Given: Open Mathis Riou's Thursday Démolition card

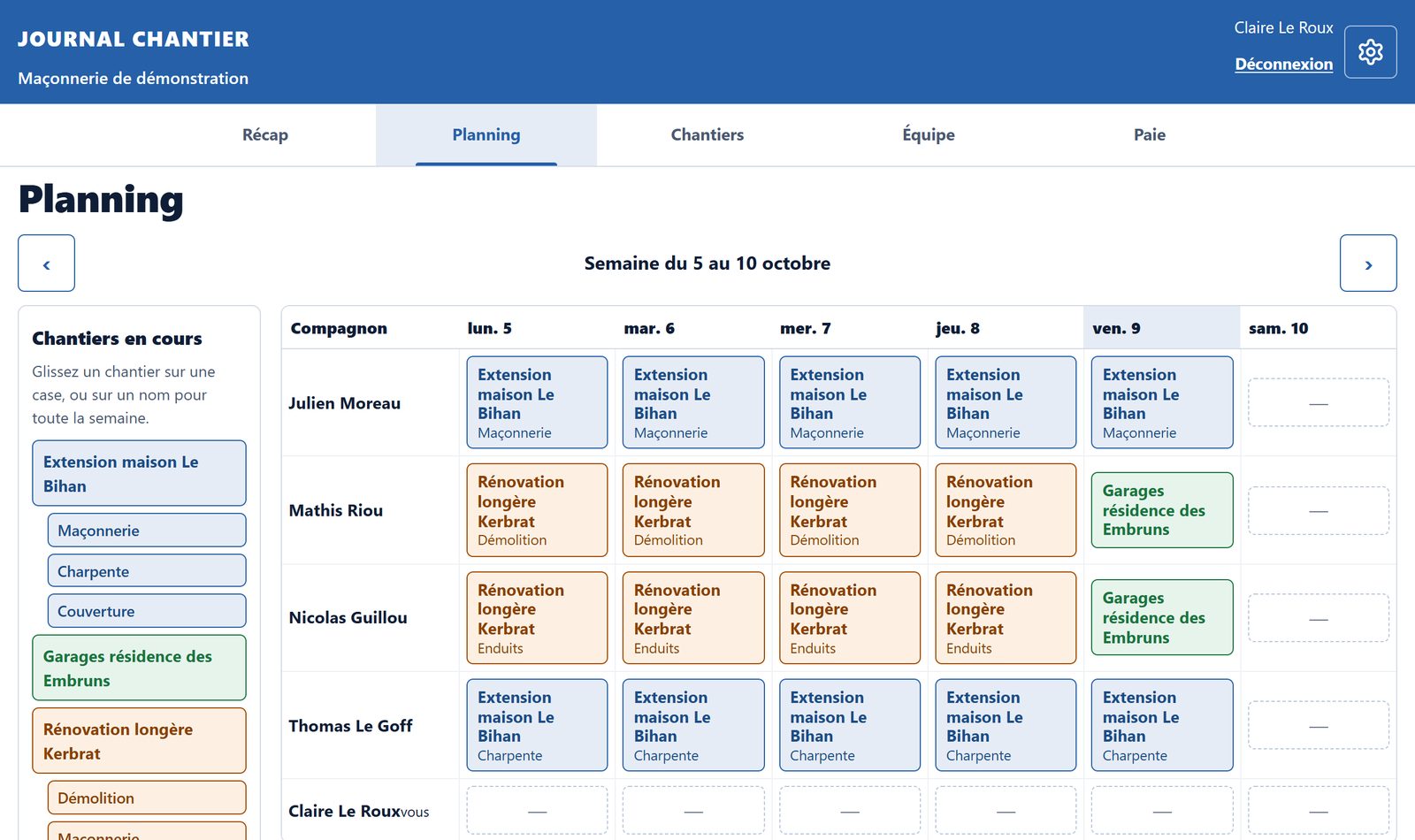Looking at the screenshot, I should tap(1006, 510).
